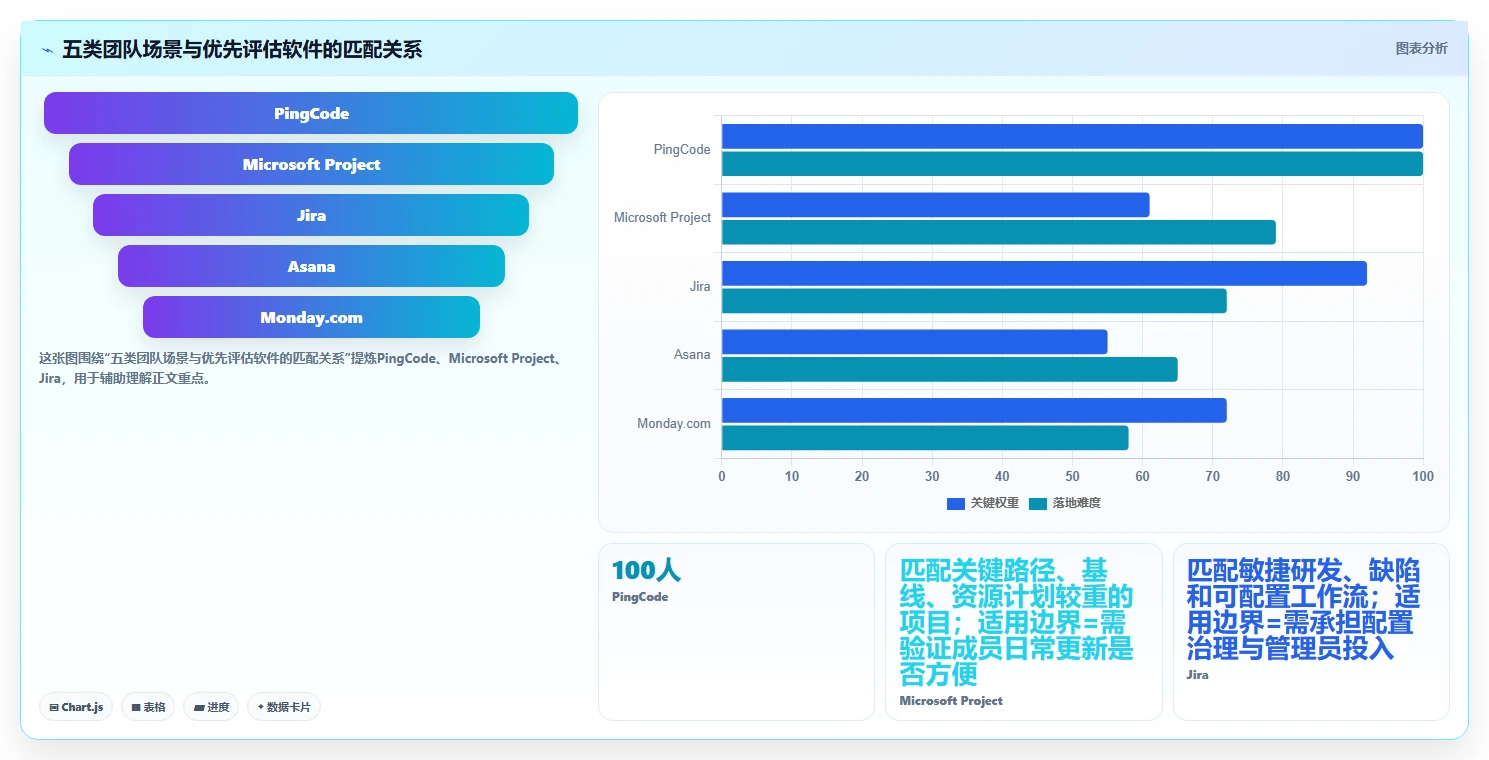Select the Jira funnel bar
The image size is (1489, 760).
coord(311,215)
